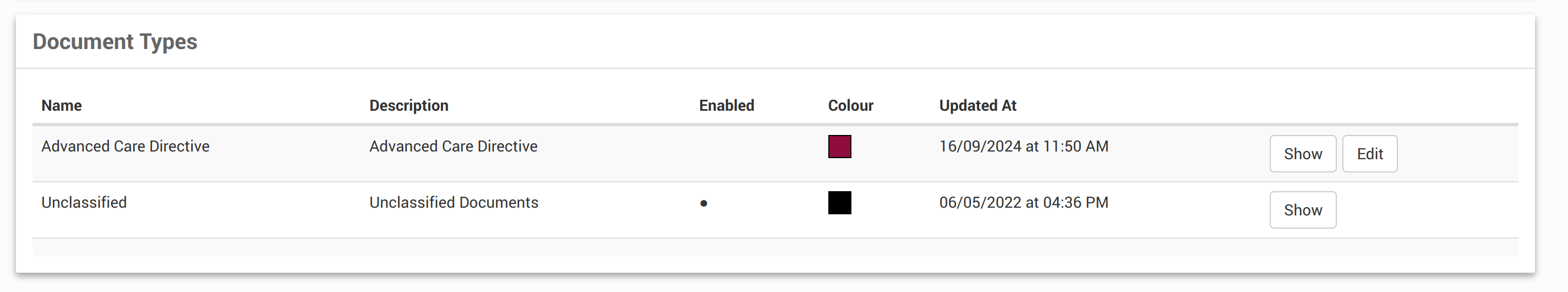Select the maroon colour swatch

[839, 147]
